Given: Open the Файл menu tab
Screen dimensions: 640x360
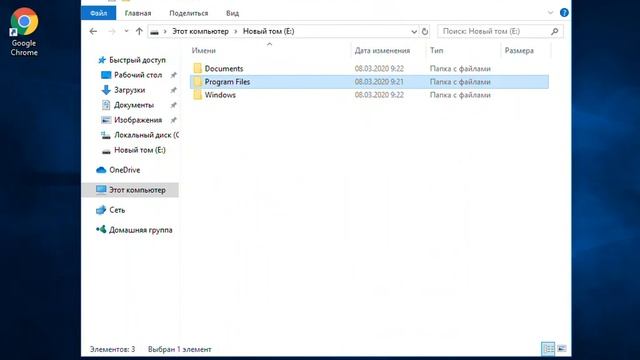Looking at the screenshot, I should (98, 13).
